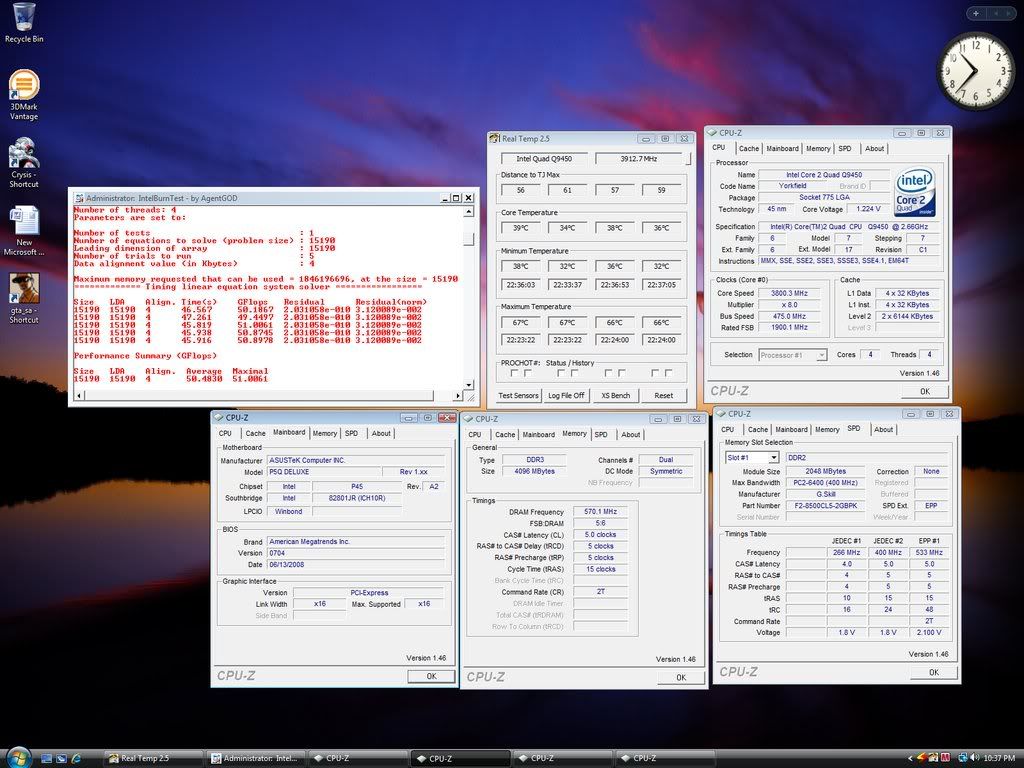
Task: Click the Intel Core 2 Quad logo
Action: 914,192
